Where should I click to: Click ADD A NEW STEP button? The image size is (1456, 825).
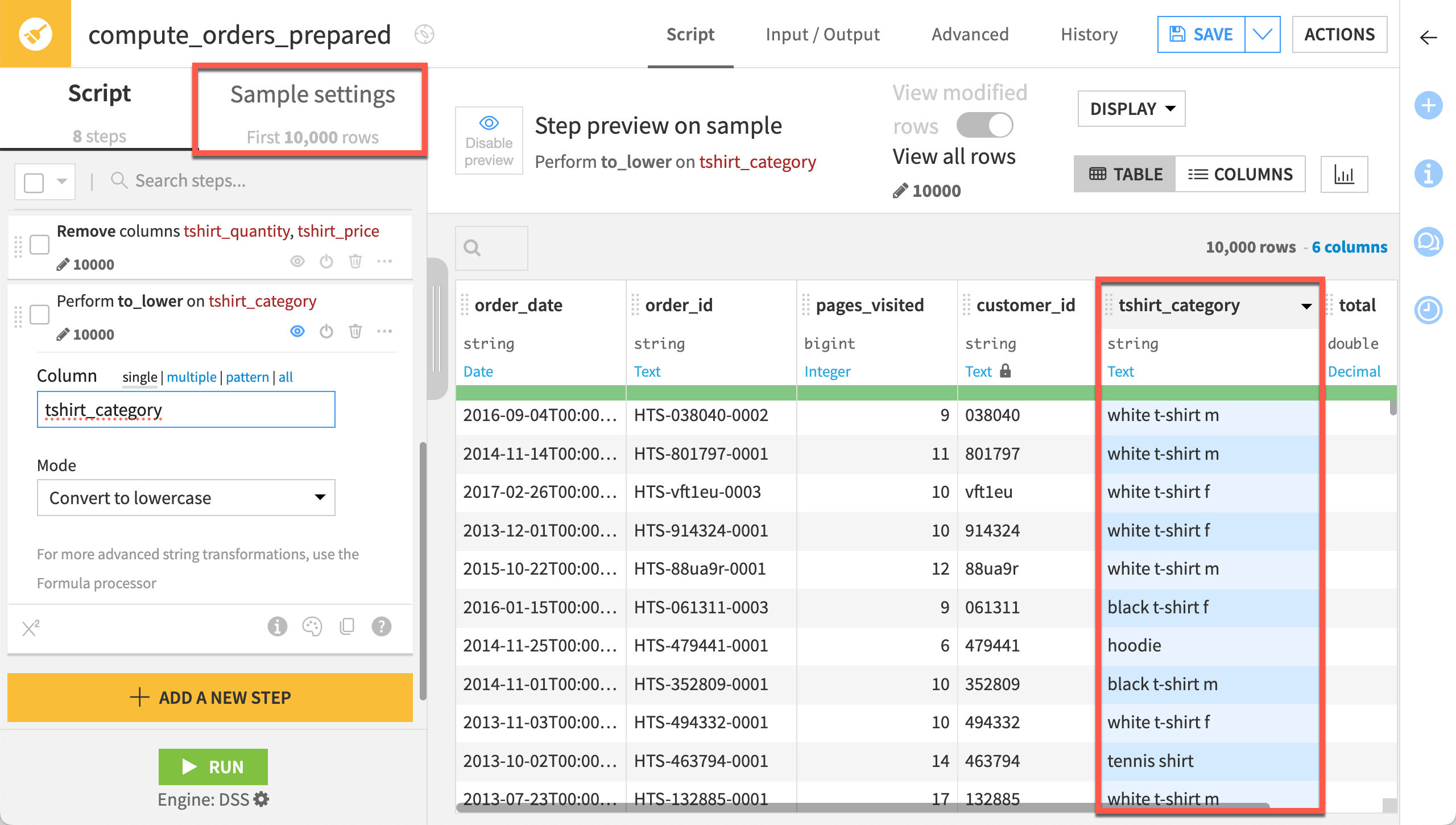coord(210,698)
